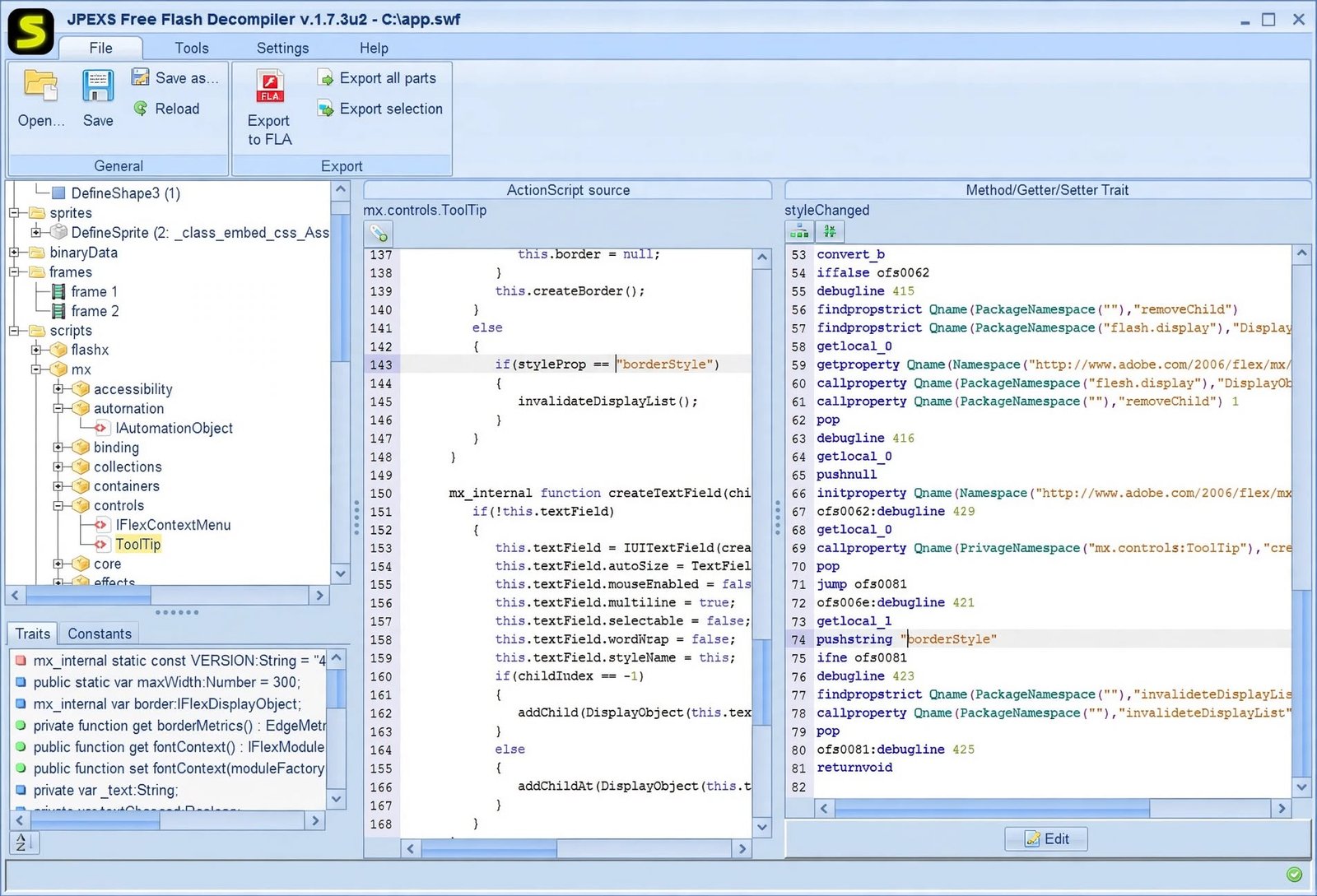1317x896 pixels.
Task: Click invalidateDisplayList() call on line 145
Action: coord(607,402)
